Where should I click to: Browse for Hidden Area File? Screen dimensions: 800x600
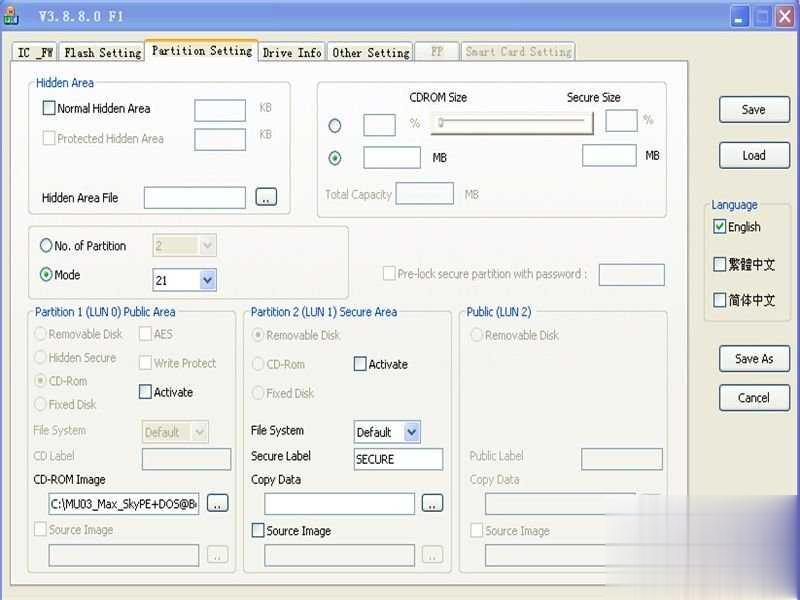pos(266,197)
